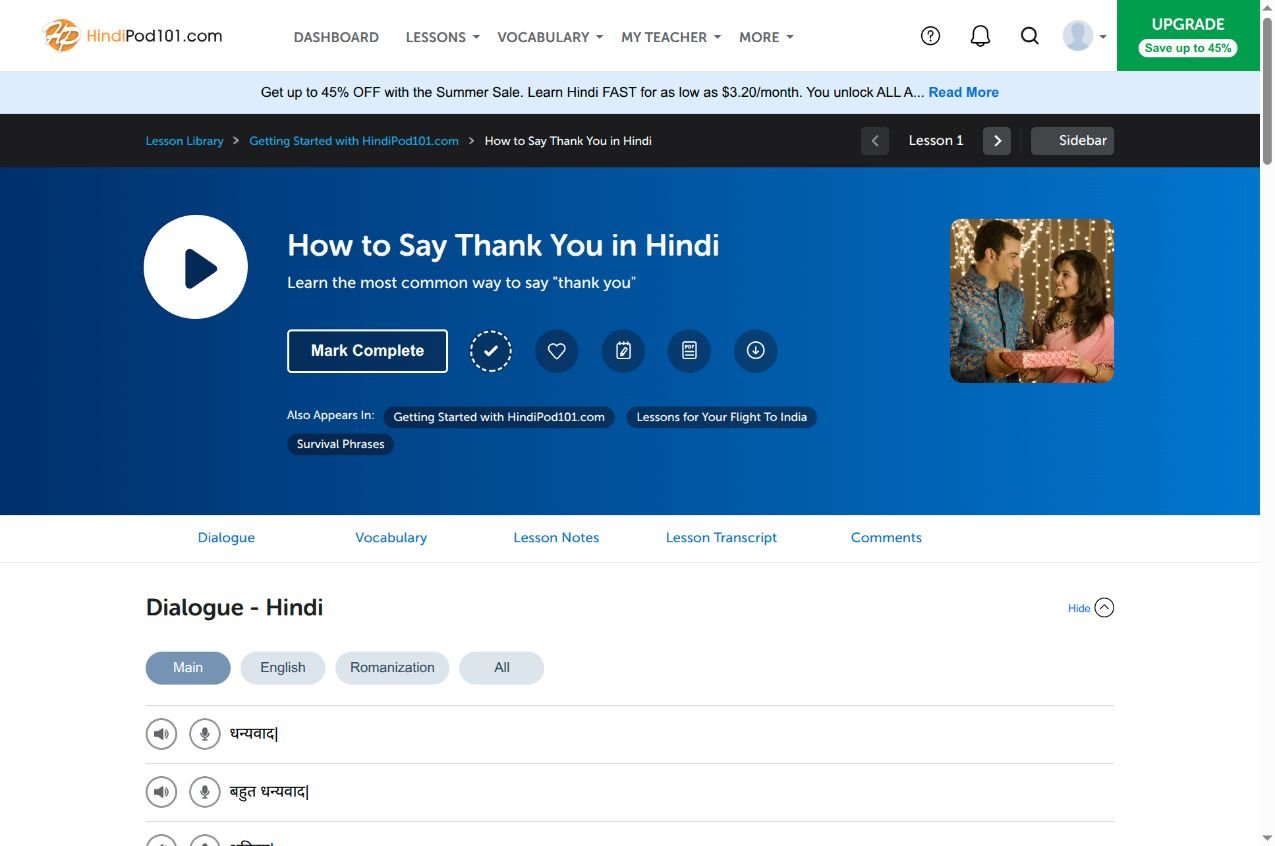1275x846 pixels.
Task: Open the user profile avatar menu
Action: coord(1084,36)
